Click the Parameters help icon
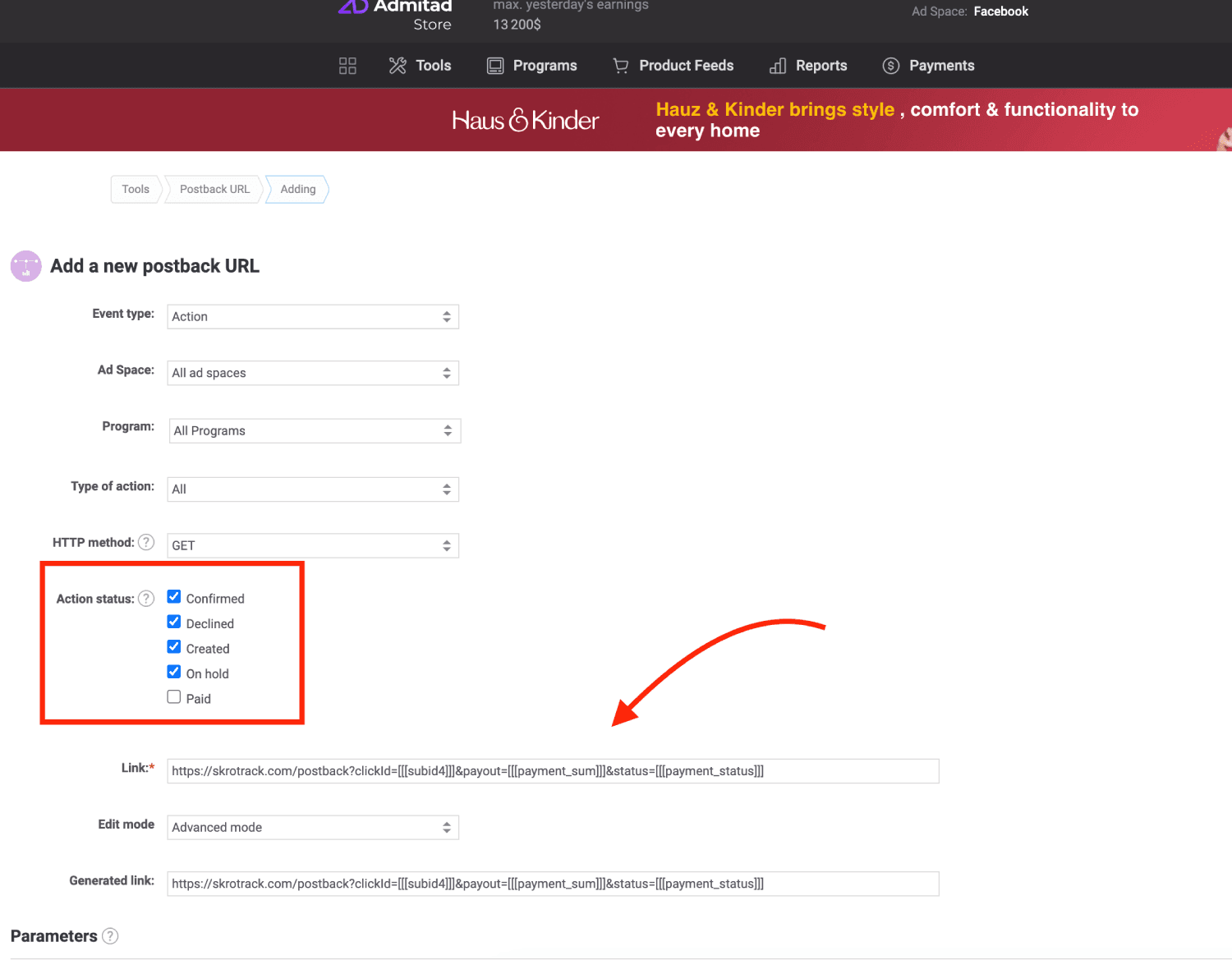The height and width of the screenshot is (960, 1232). (110, 936)
